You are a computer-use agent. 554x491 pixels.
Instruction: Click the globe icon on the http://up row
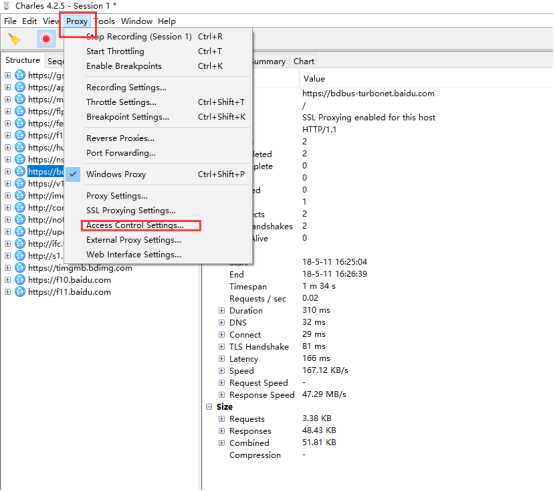tap(20, 232)
